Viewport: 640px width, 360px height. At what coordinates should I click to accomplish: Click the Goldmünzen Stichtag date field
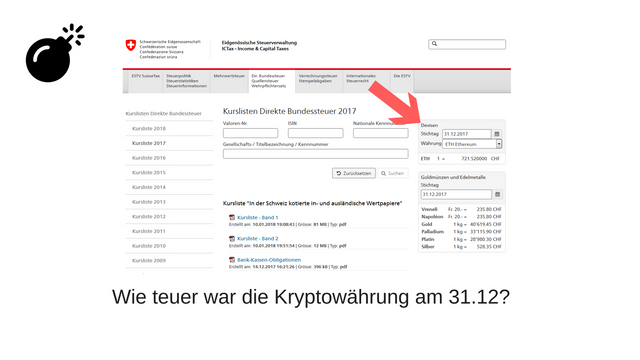coord(456,194)
